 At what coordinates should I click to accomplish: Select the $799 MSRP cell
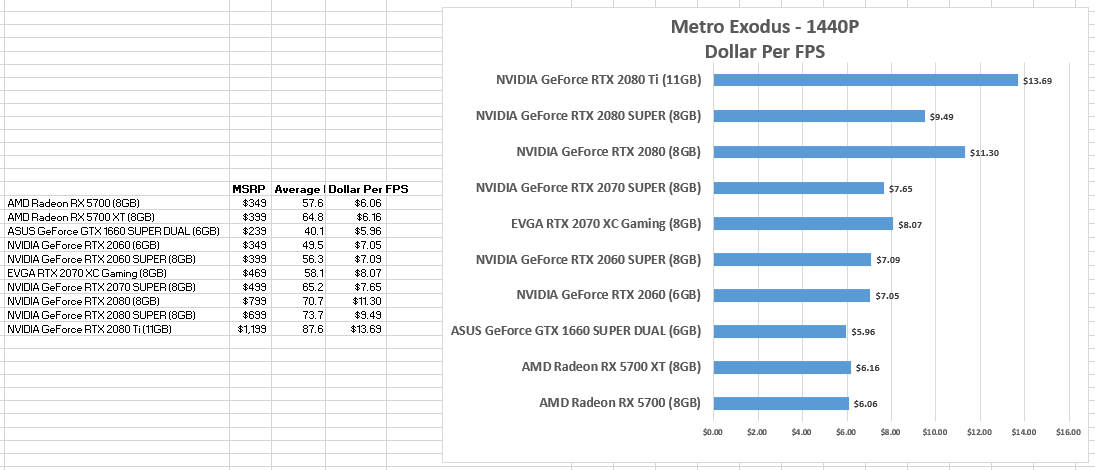coord(251,301)
